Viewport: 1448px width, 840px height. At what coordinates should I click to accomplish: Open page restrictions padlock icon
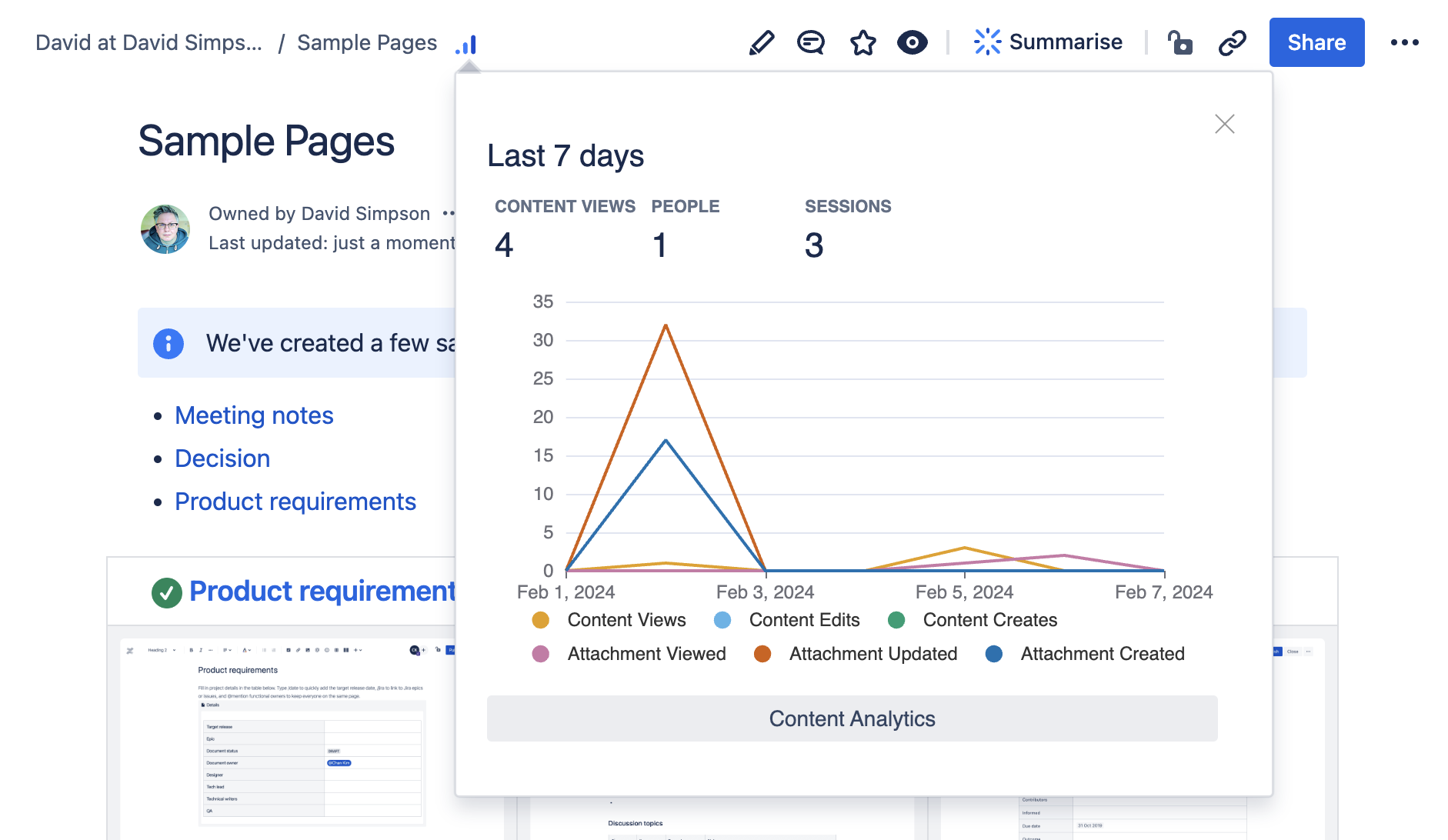(1179, 42)
